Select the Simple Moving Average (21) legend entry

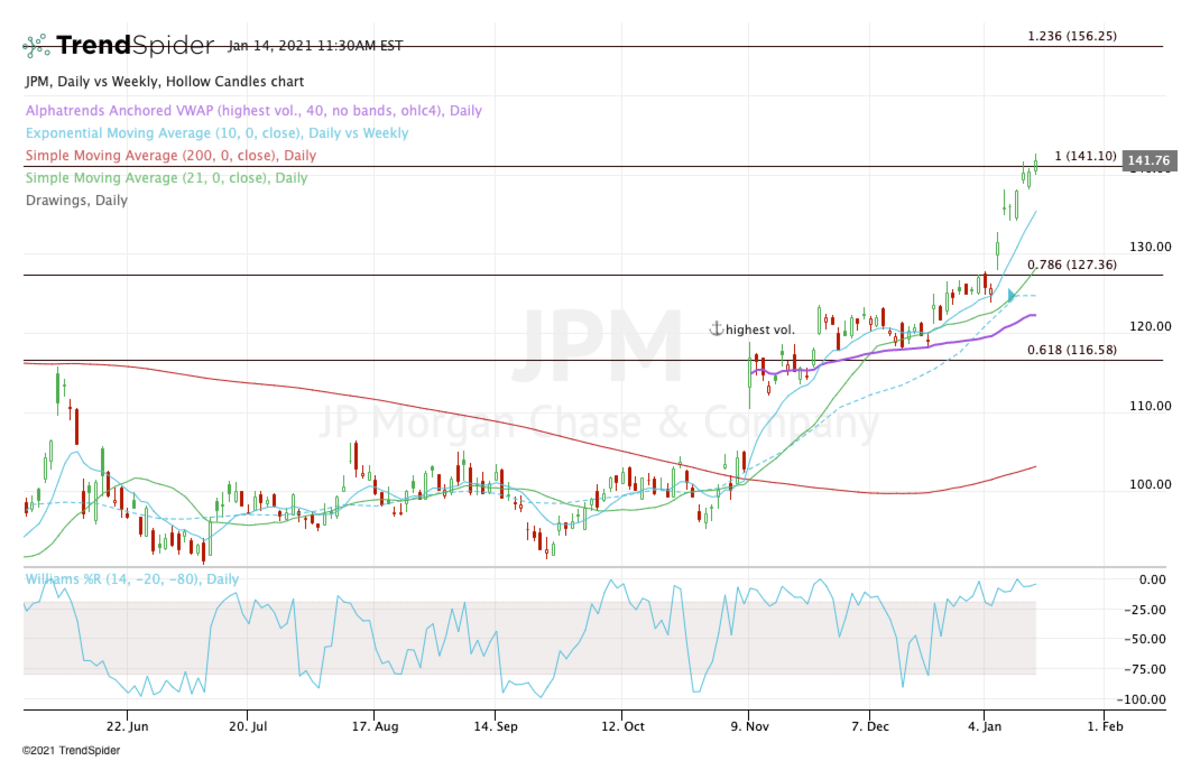pyautogui.click(x=167, y=177)
